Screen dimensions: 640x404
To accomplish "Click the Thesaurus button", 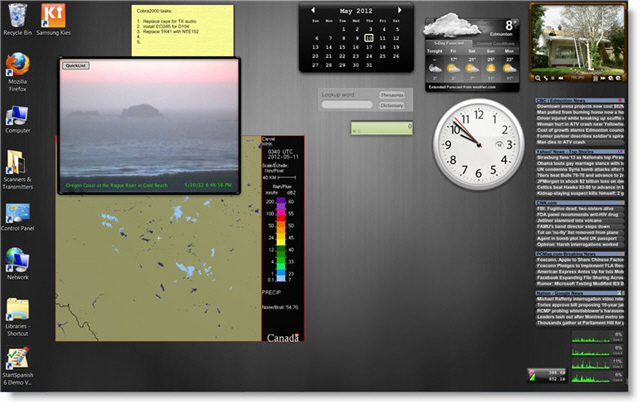I will pyautogui.click(x=391, y=95).
